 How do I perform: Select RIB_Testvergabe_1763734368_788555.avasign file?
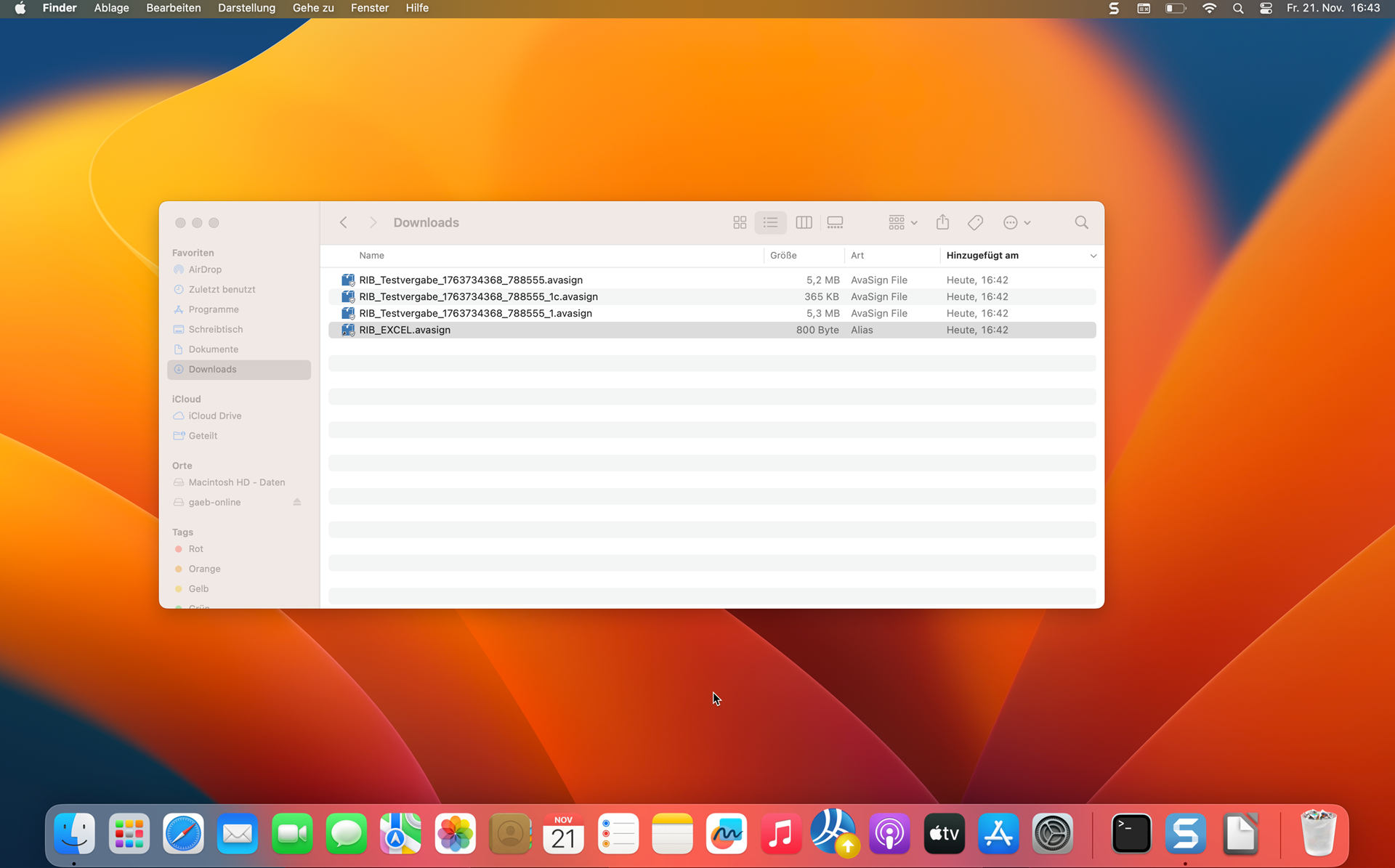pyautogui.click(x=712, y=280)
